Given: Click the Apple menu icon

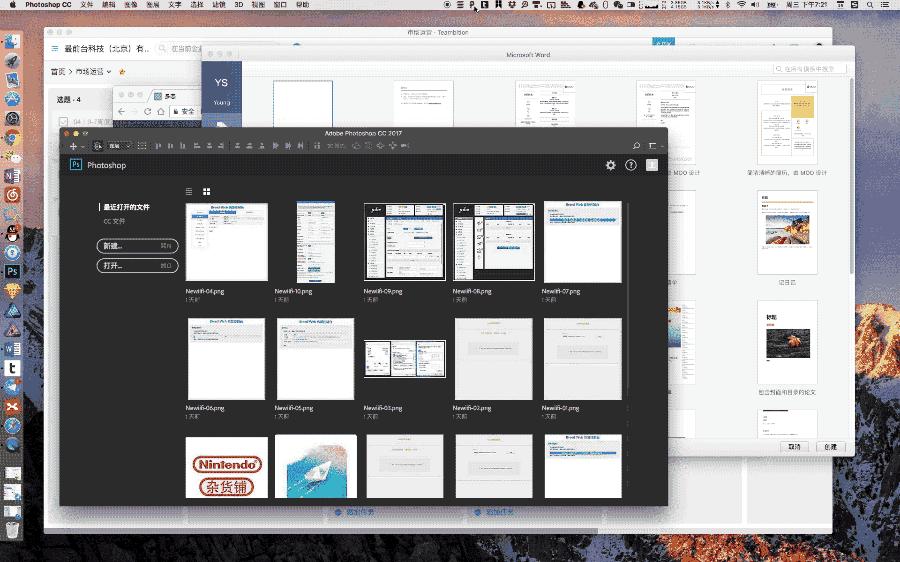Looking at the screenshot, I should (12, 5).
